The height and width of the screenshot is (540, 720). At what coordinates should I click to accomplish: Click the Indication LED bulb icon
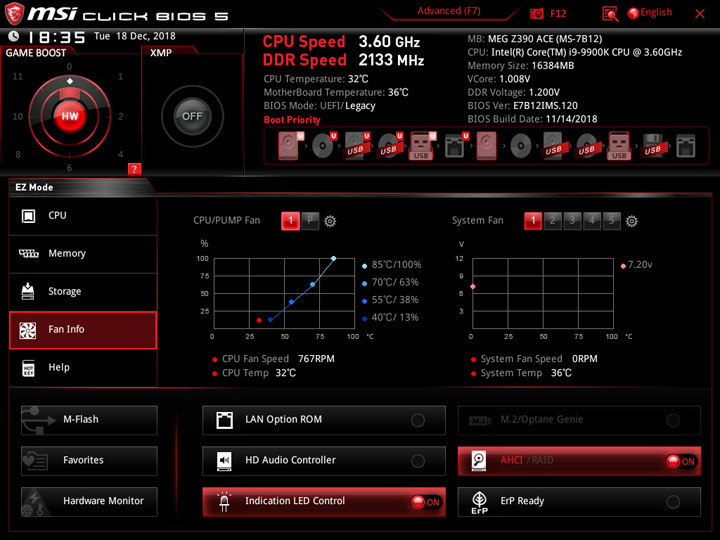[x=224, y=501]
